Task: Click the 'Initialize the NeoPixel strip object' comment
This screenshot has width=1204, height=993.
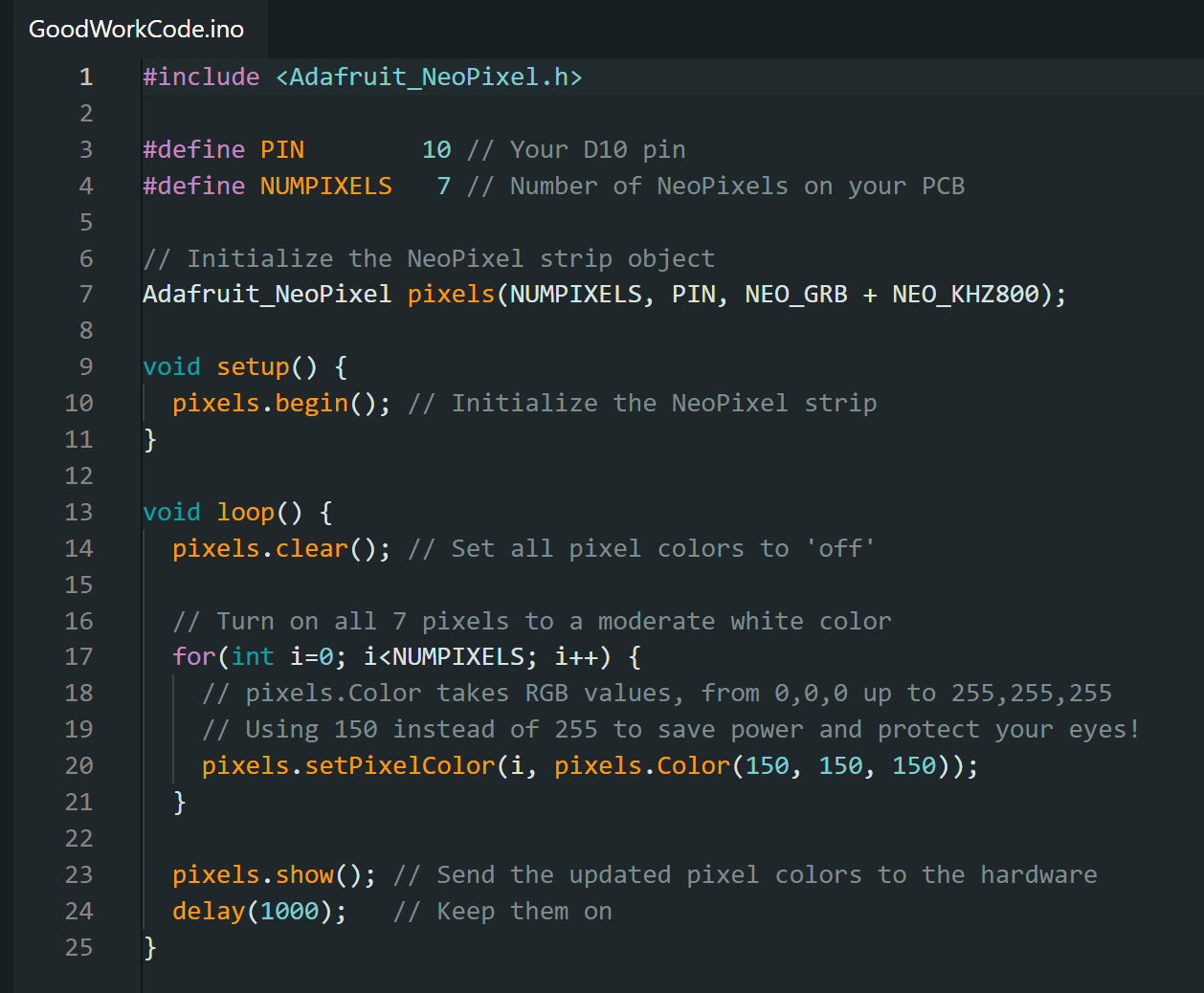Action: click(x=429, y=258)
